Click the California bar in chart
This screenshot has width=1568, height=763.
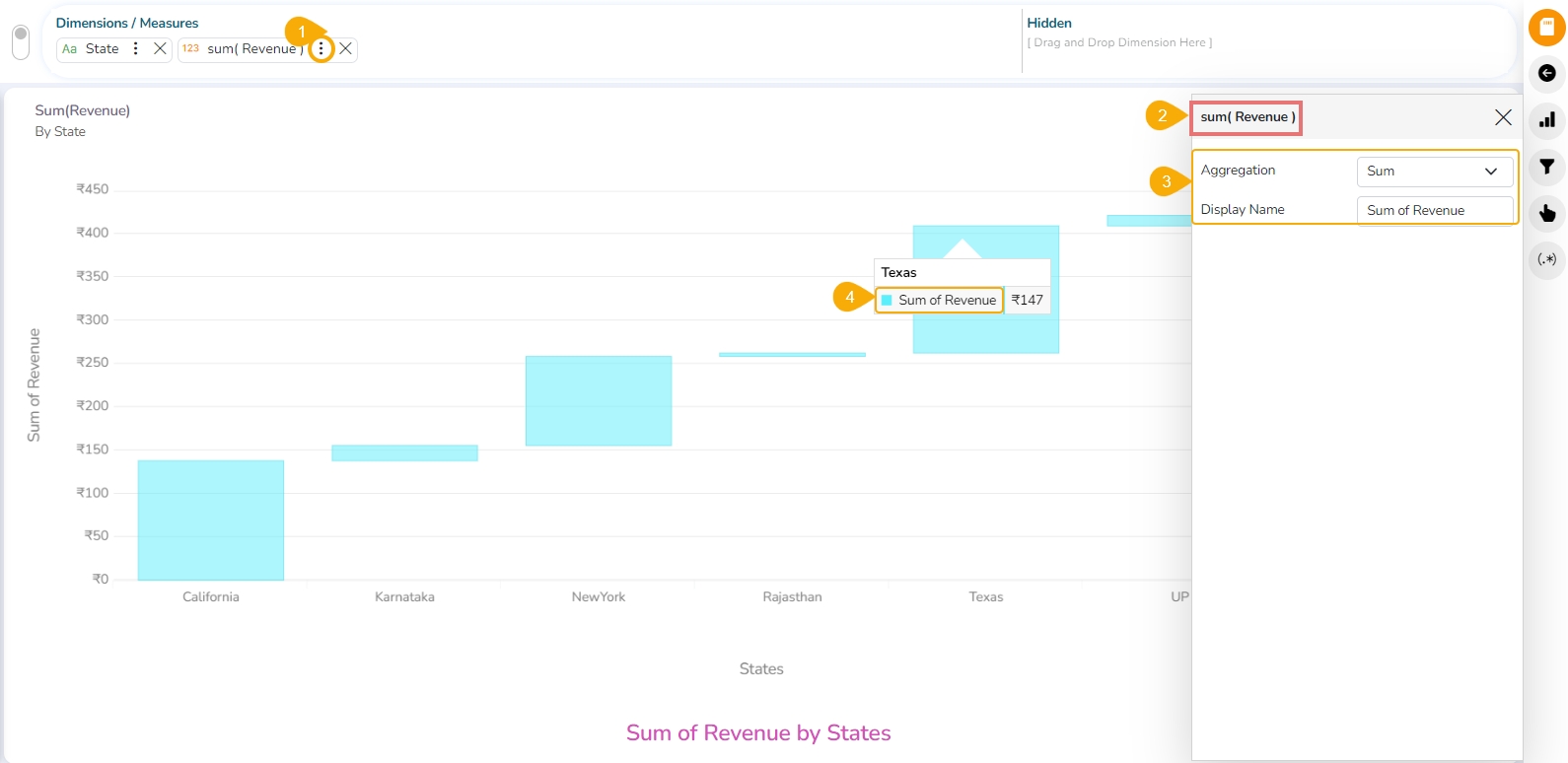click(x=210, y=520)
